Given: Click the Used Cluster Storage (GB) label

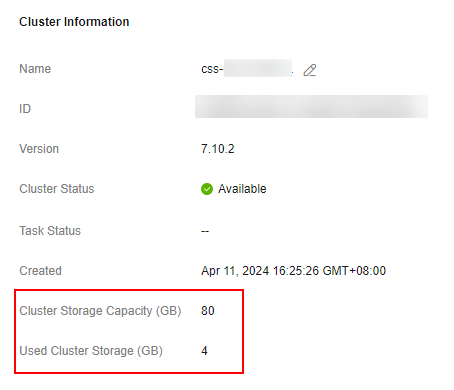Looking at the screenshot, I should pyautogui.click(x=91, y=351).
